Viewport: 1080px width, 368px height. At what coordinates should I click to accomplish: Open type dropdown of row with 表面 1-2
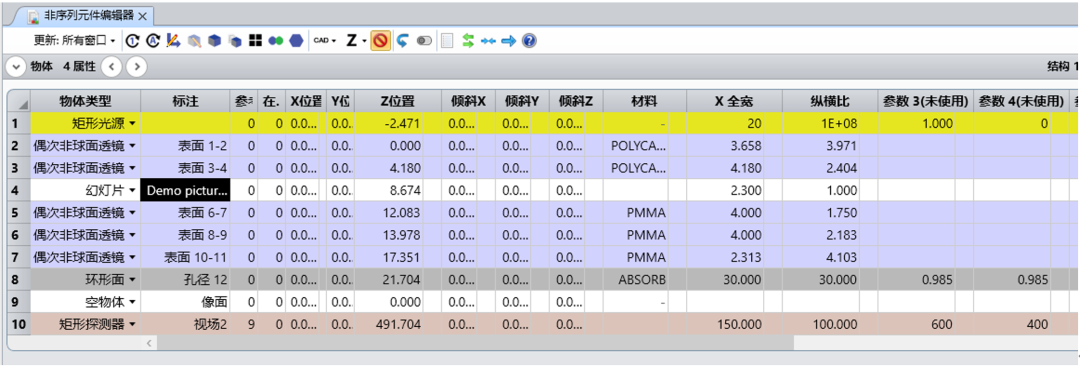[132, 145]
